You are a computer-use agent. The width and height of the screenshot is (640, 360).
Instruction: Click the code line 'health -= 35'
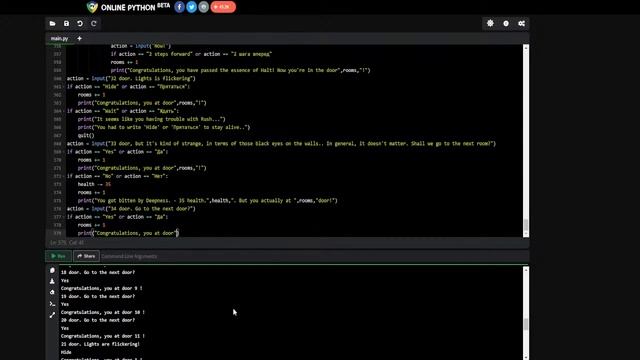[x=94, y=184]
